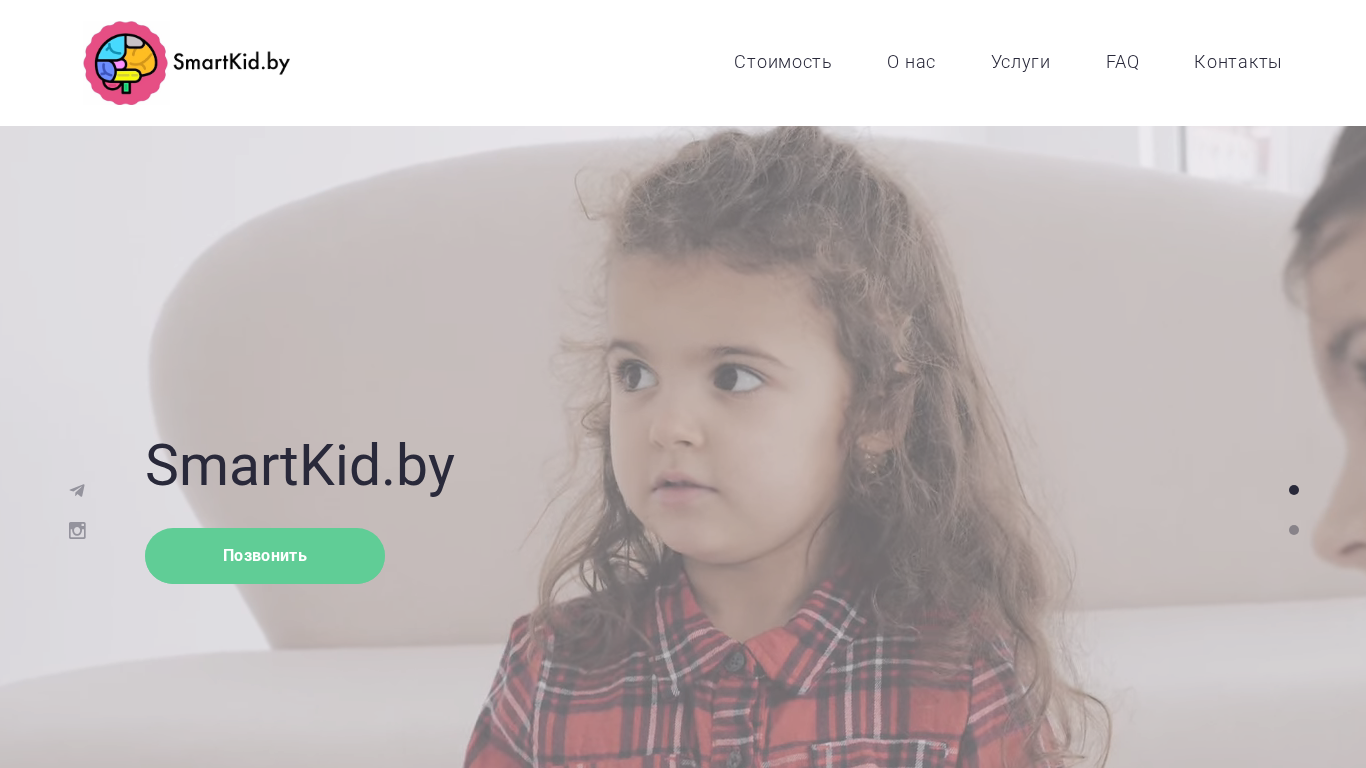
Task: Open the Стоимость menu item
Action: tap(783, 62)
